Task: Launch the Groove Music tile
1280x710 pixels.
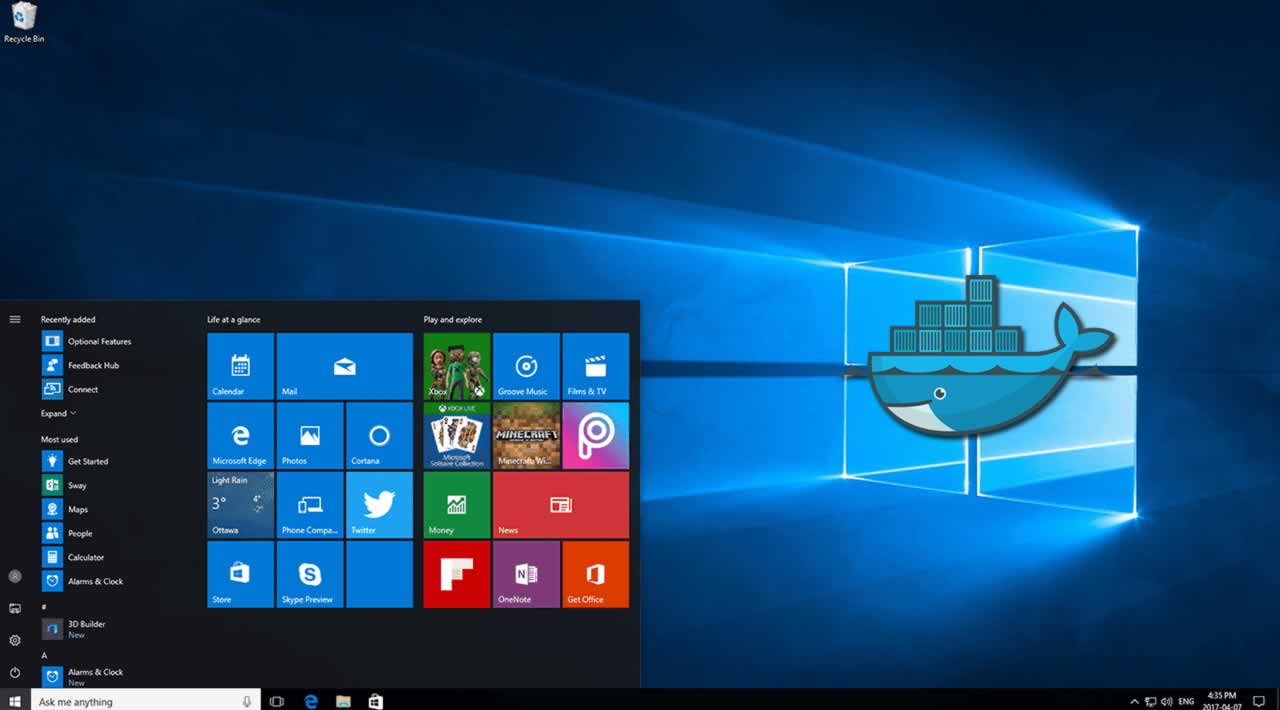Action: (526, 366)
